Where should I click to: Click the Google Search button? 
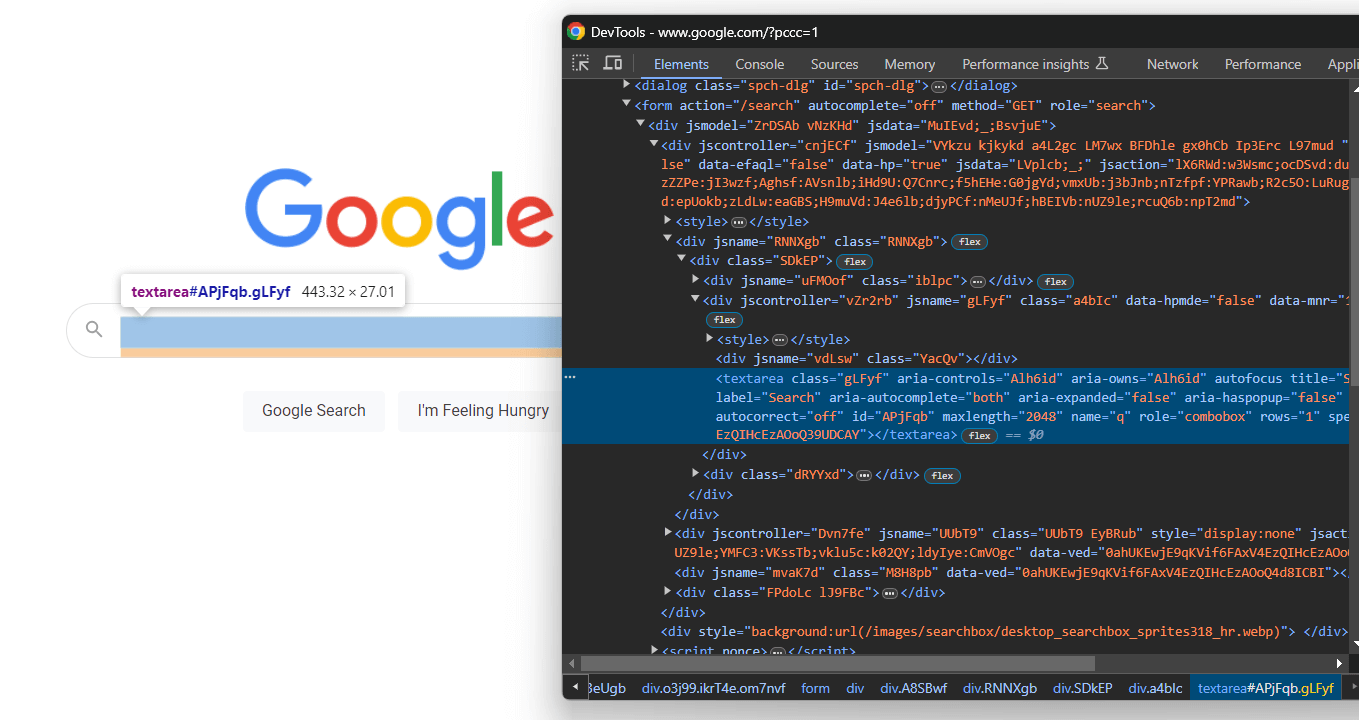coord(313,410)
